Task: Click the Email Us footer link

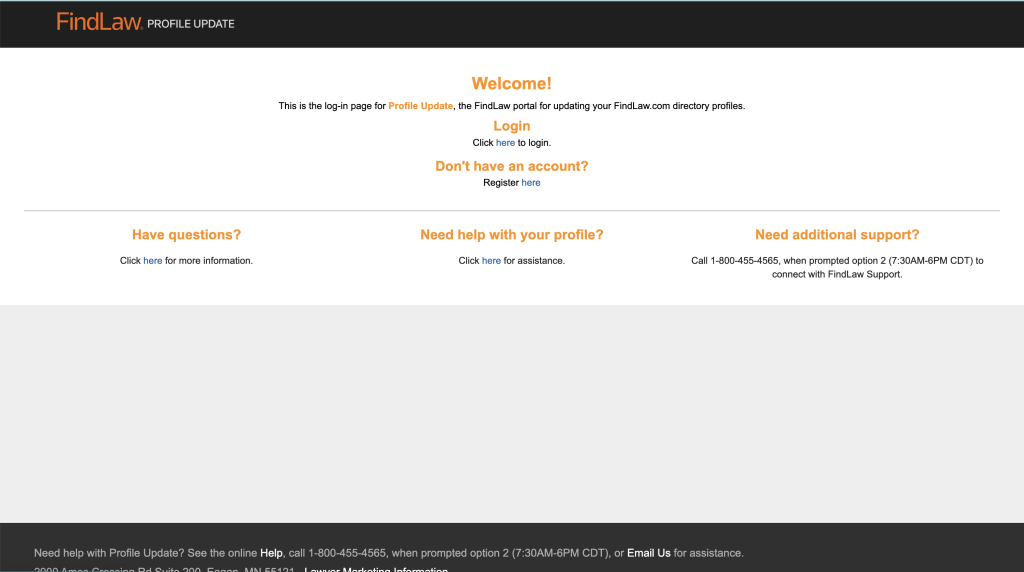Action: coord(648,553)
